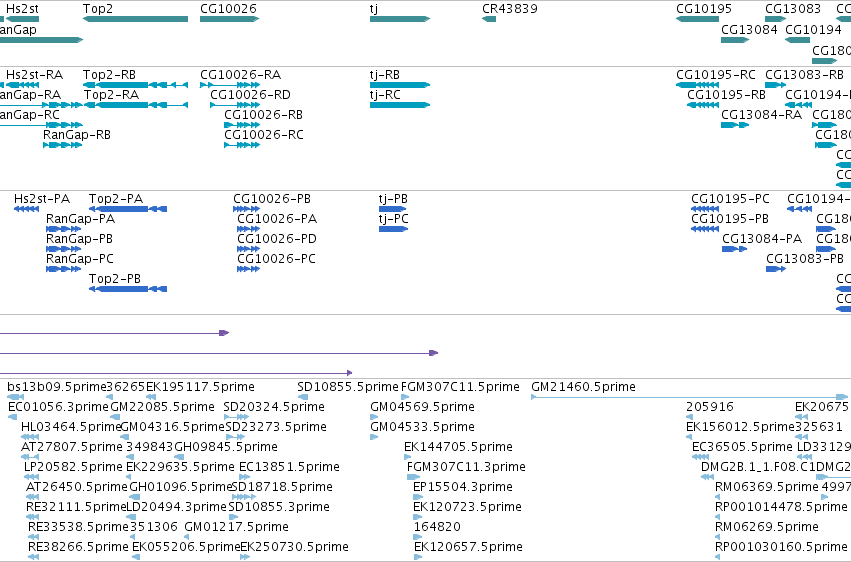The width and height of the screenshot is (851, 562).
Task: Select the RanGap-PA protein label
Action: coord(80,219)
